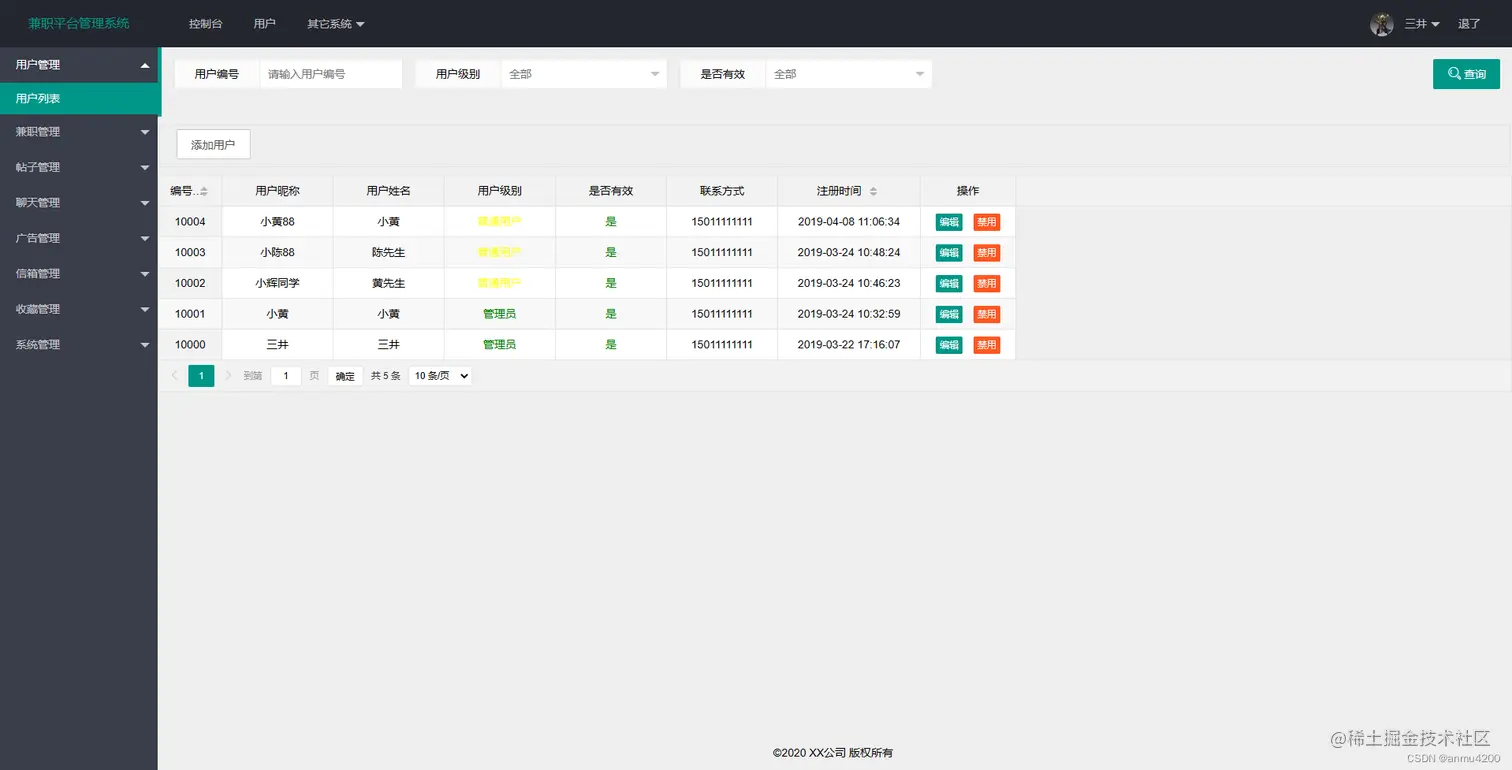1512x770 pixels.
Task: Open the 用户级别 filter dropdown
Action: point(584,74)
